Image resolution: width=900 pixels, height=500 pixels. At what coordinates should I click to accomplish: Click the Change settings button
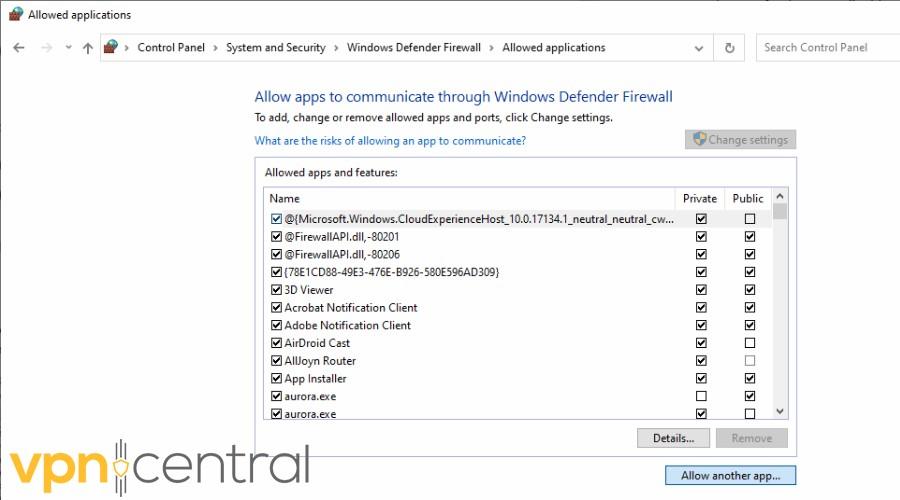coord(740,139)
